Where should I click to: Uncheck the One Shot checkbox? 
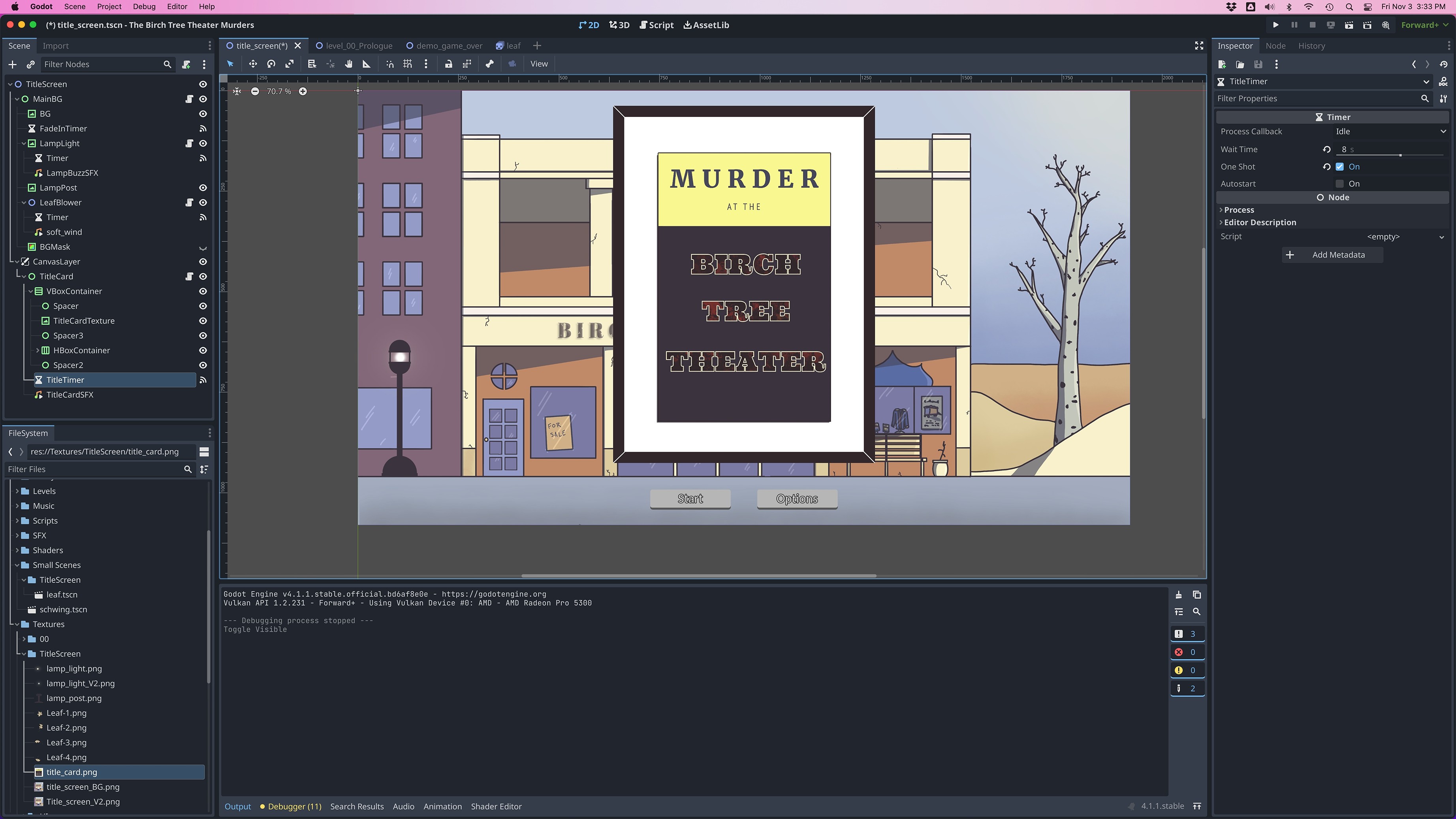pos(1339,167)
